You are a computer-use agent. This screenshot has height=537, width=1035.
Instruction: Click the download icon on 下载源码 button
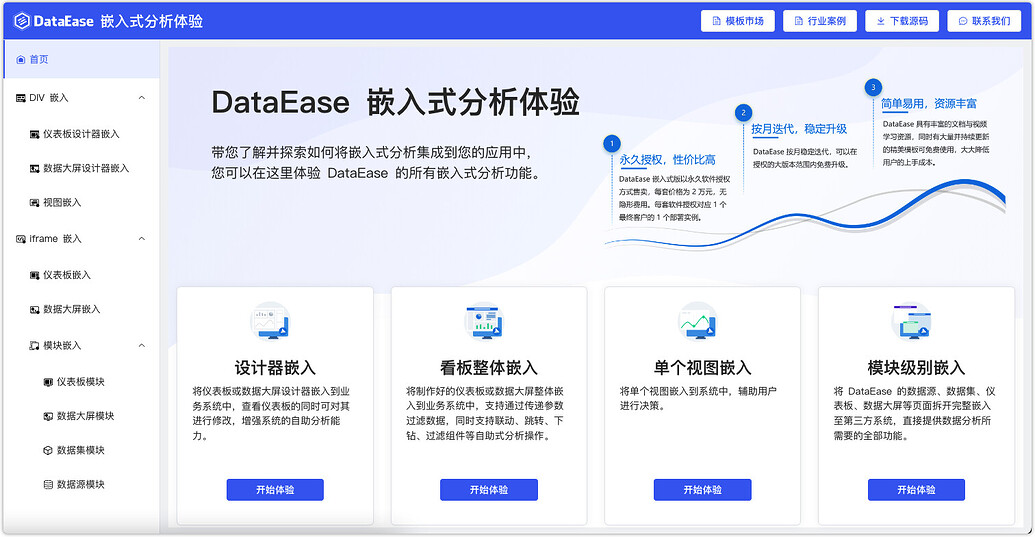click(881, 21)
